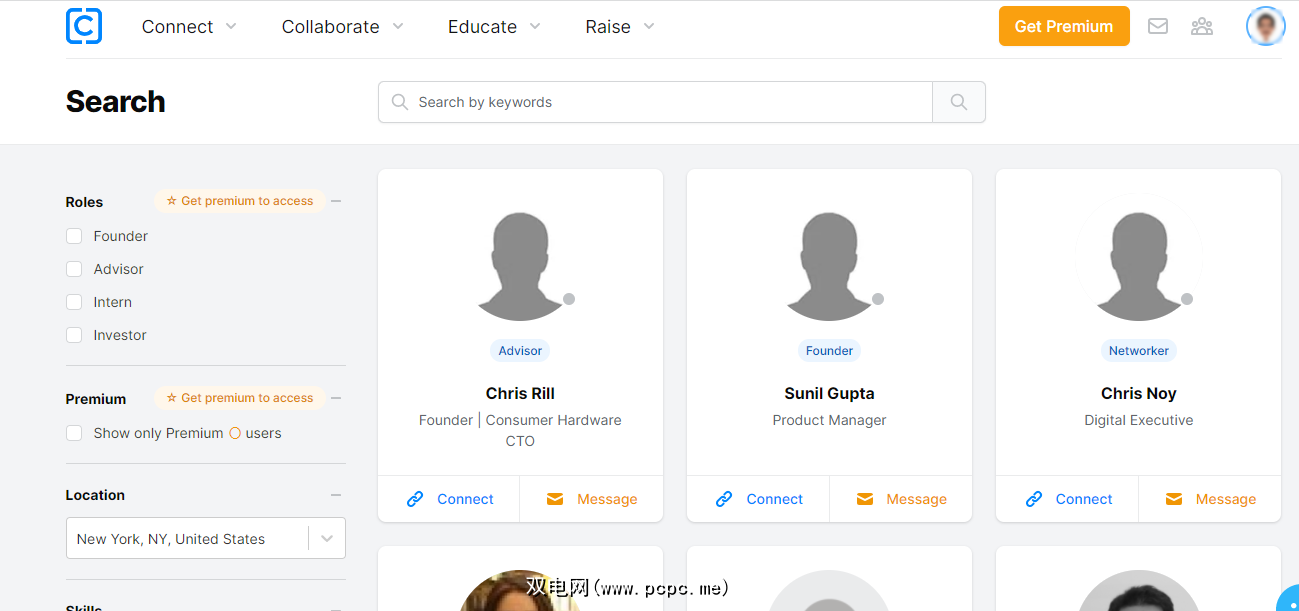Viewport: 1299px width, 611px height.
Task: Click Chris Rill's Founder | Consumer Hardware CTO subtitle
Action: coord(520,430)
